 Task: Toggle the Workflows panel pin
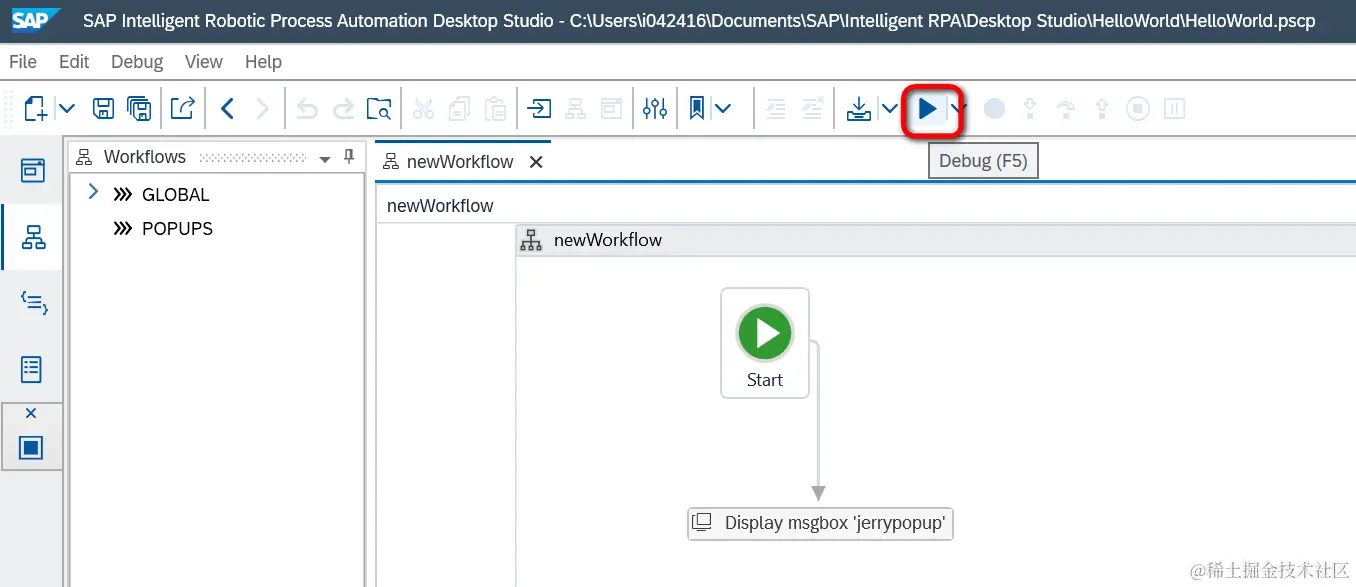(x=349, y=157)
